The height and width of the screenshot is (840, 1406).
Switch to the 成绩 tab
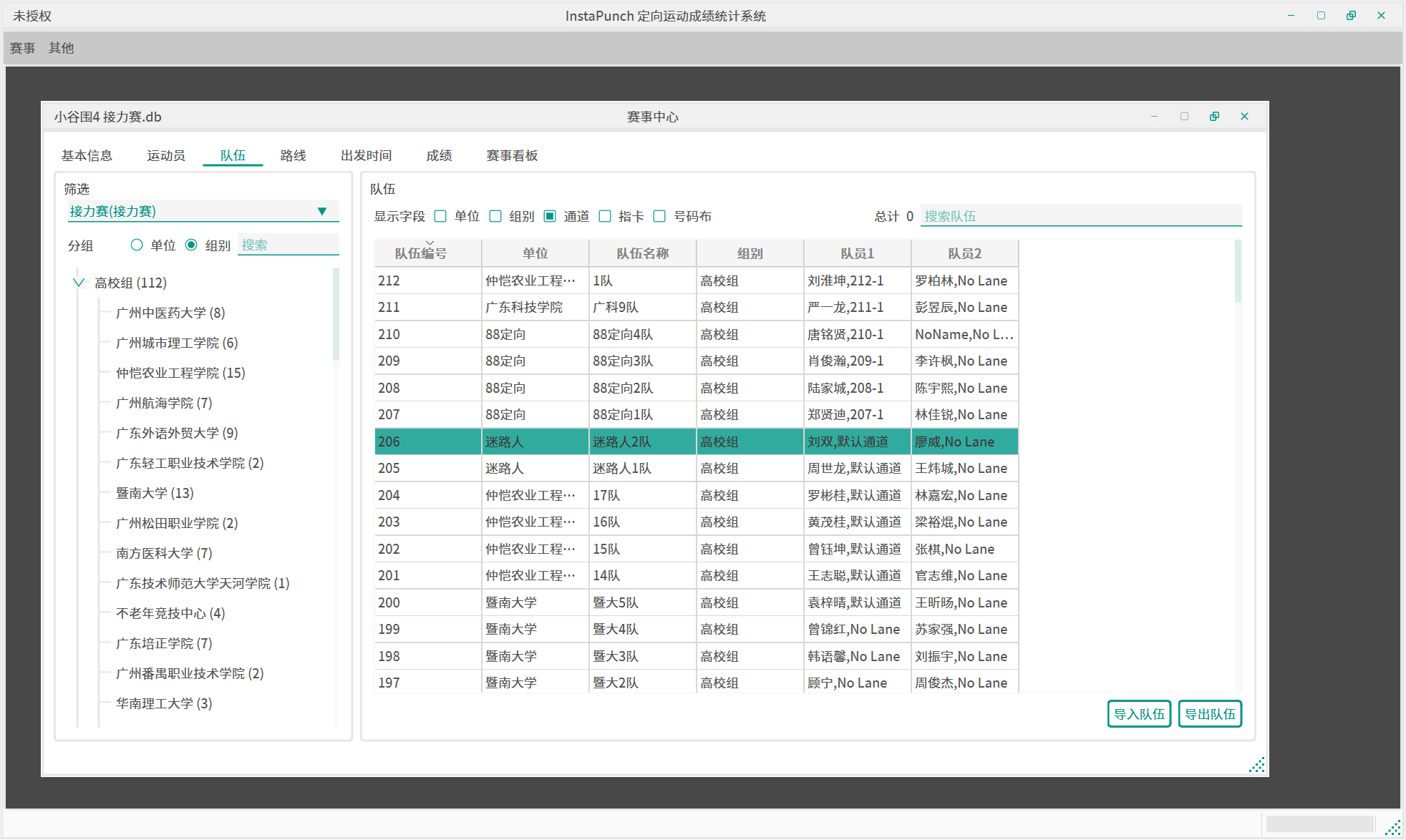point(439,155)
